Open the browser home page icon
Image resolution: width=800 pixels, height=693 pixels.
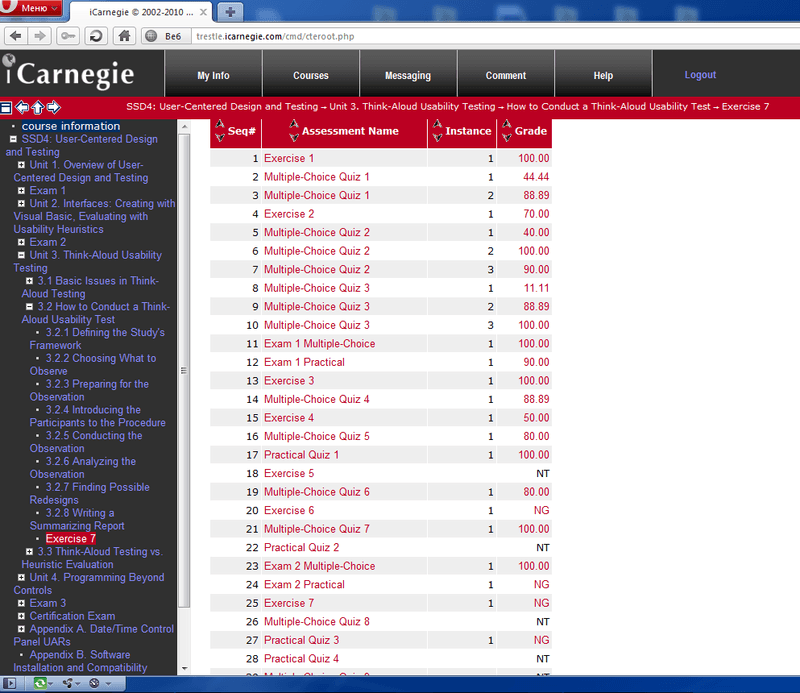pyautogui.click(x=124, y=36)
